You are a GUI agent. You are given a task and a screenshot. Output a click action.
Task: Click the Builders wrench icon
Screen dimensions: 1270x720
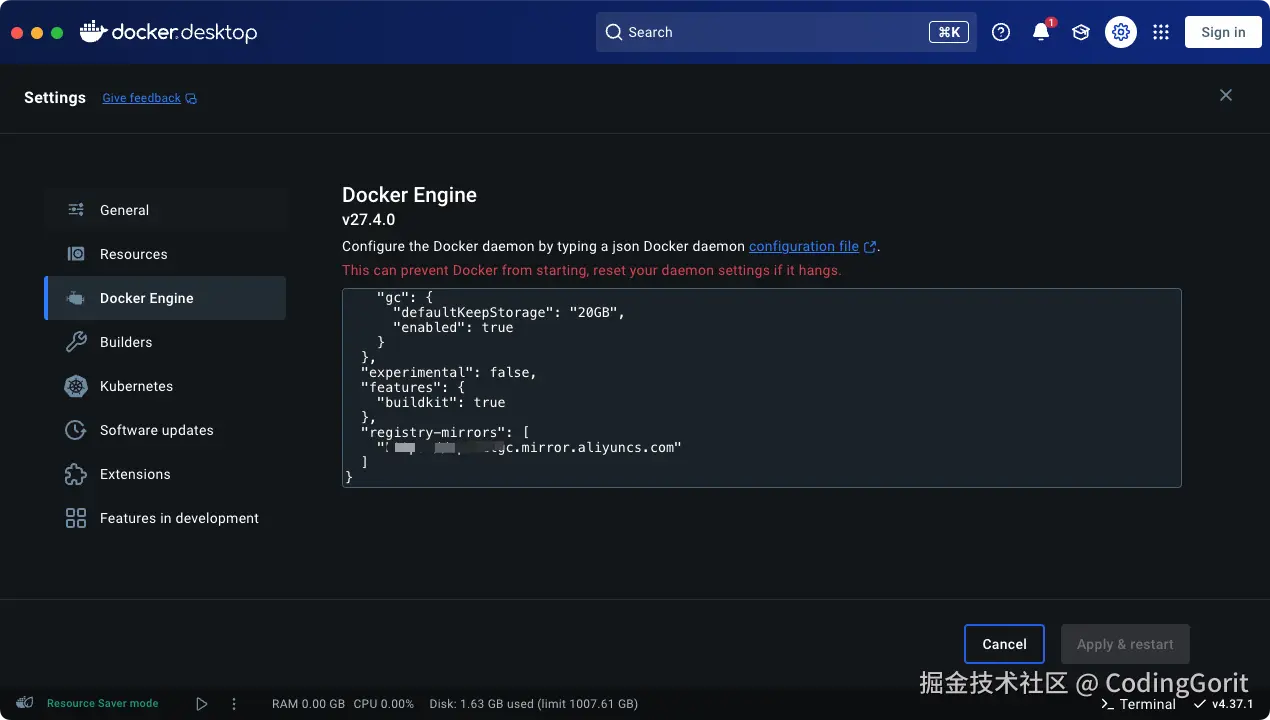click(76, 342)
